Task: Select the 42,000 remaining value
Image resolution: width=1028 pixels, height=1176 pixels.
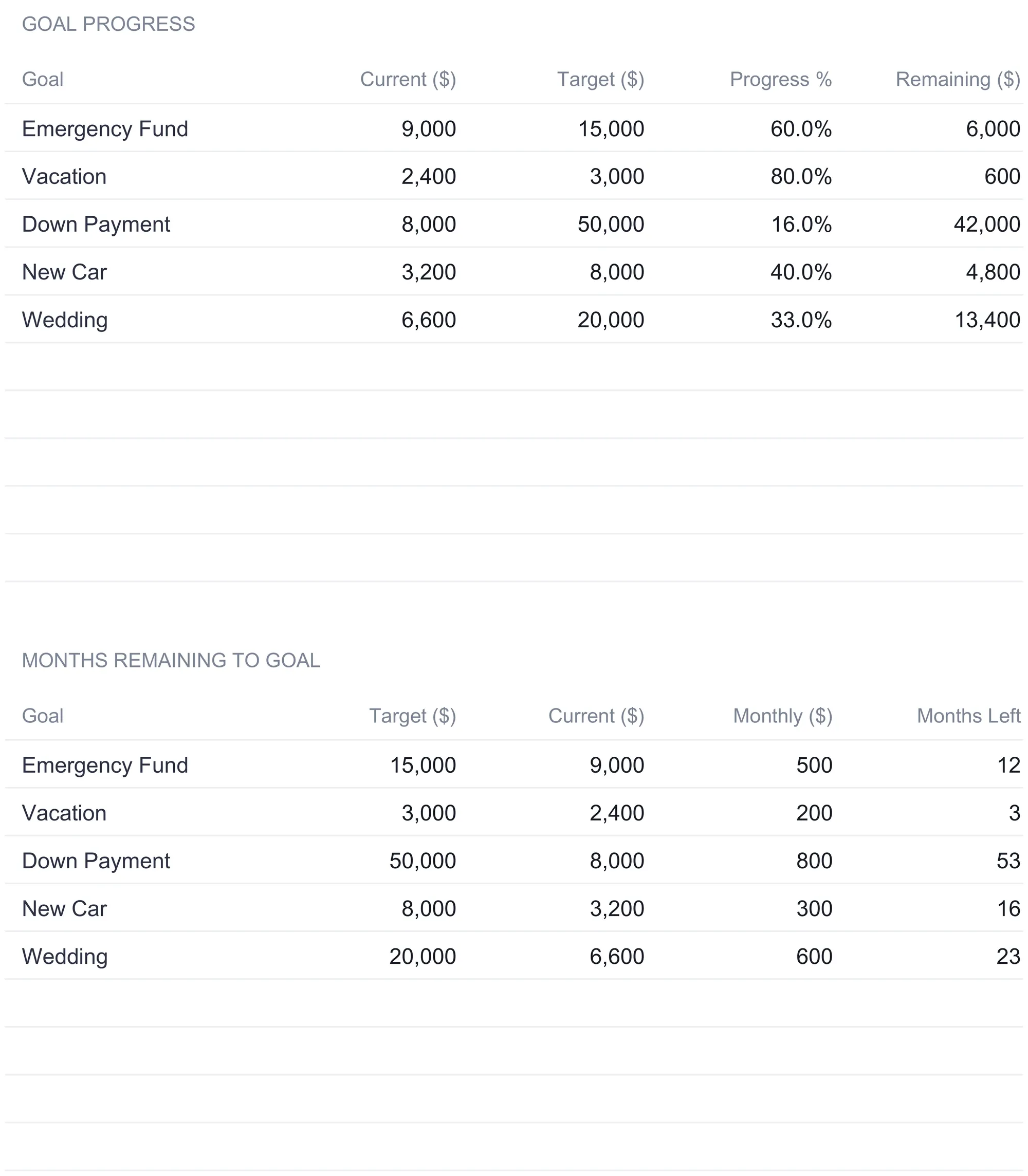Action: [987, 224]
